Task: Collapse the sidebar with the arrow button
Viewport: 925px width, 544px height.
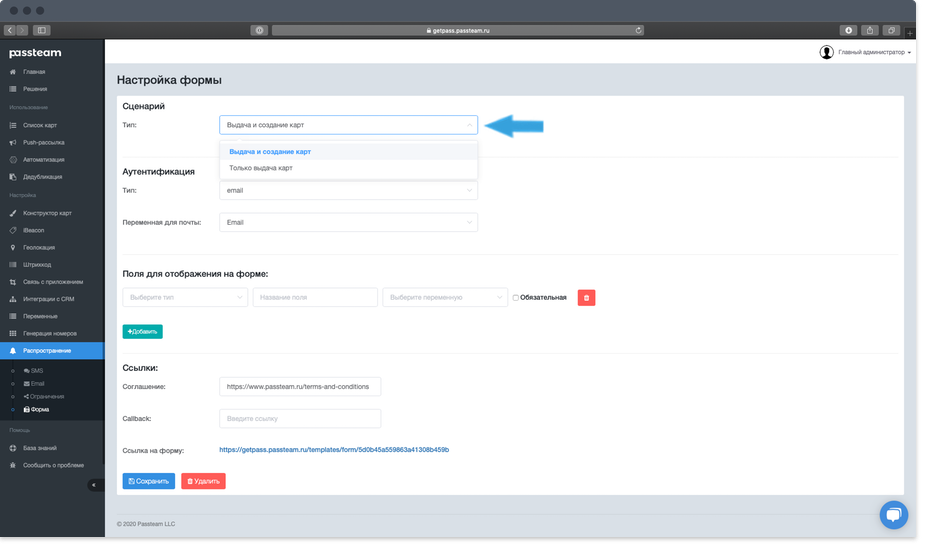Action: pos(94,486)
